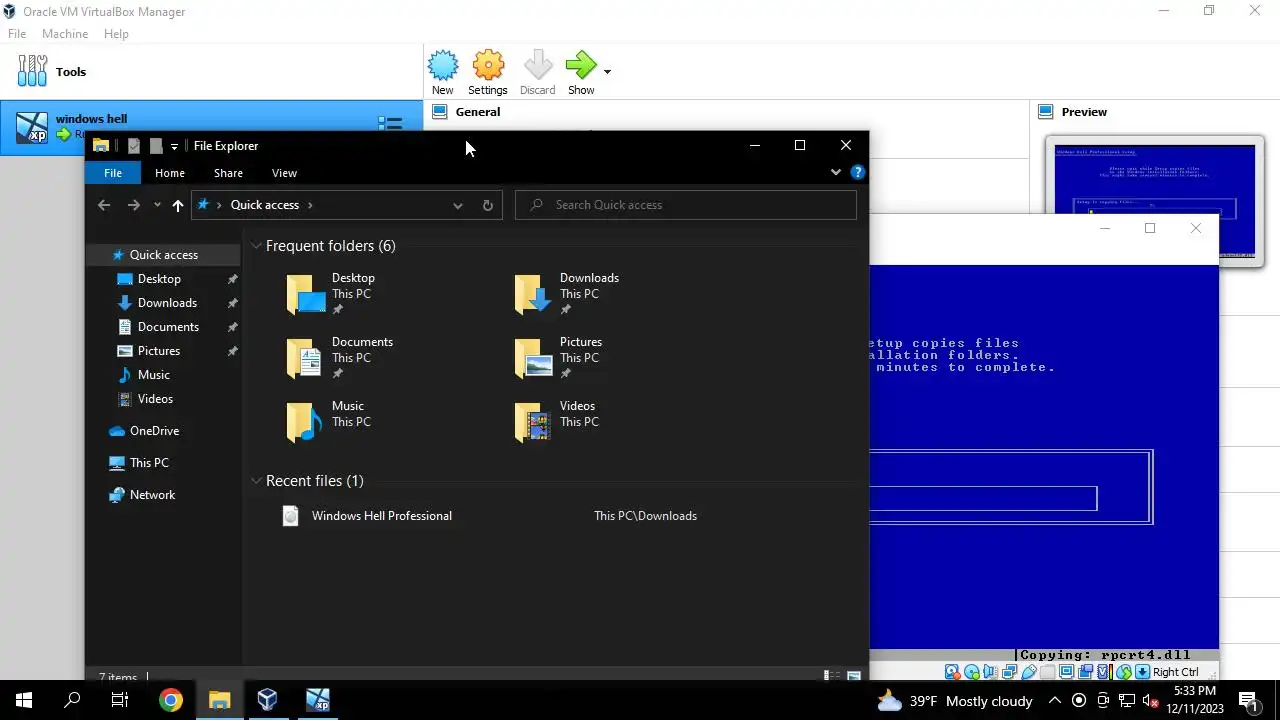
Task: Select the windows hell VM entry
Action: pos(211,127)
